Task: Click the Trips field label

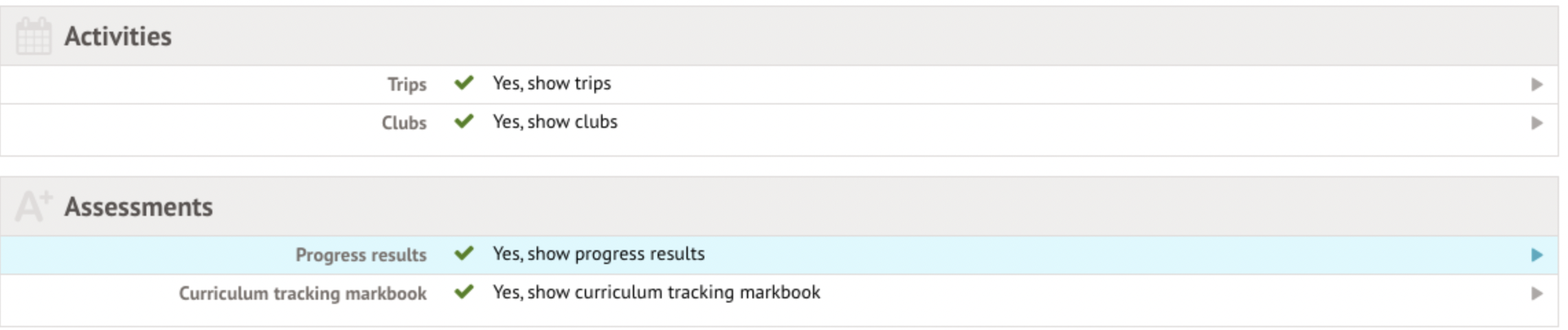Action: click(x=407, y=85)
